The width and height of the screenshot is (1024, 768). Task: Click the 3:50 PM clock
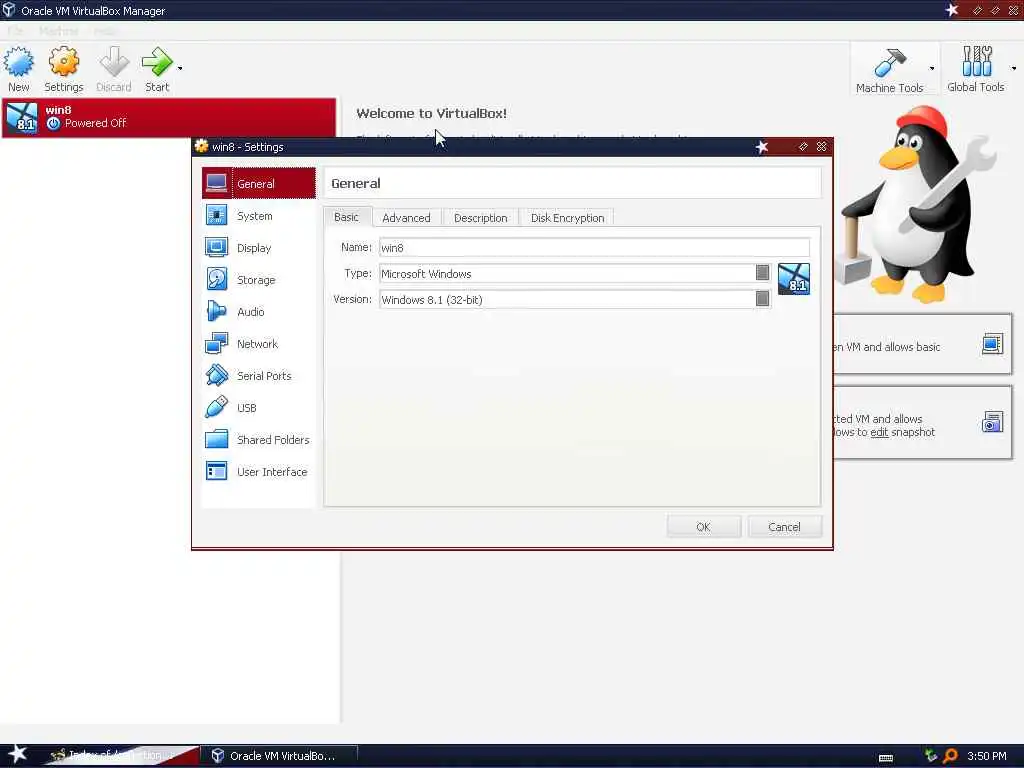(x=987, y=756)
